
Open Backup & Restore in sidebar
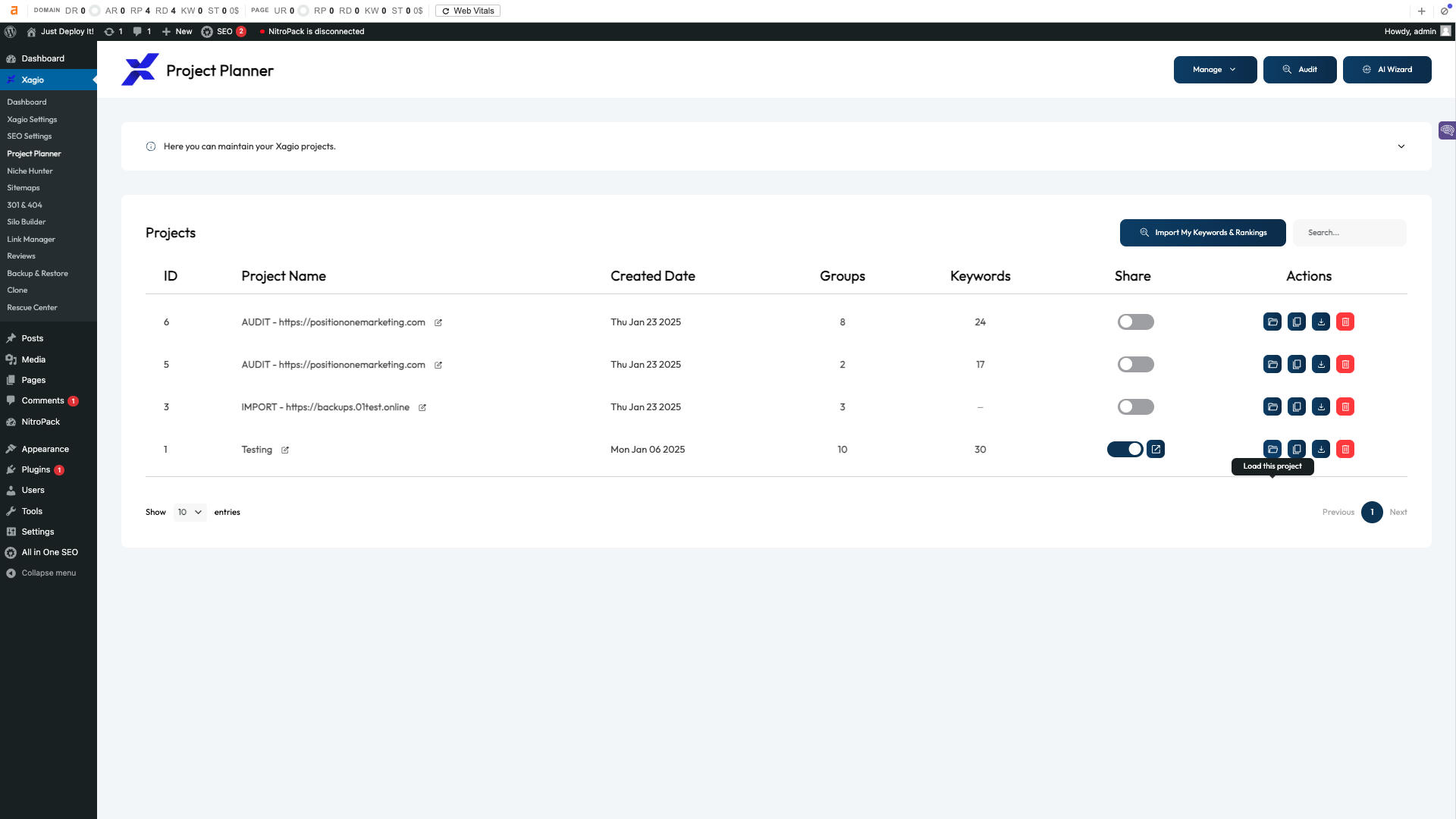coord(37,274)
